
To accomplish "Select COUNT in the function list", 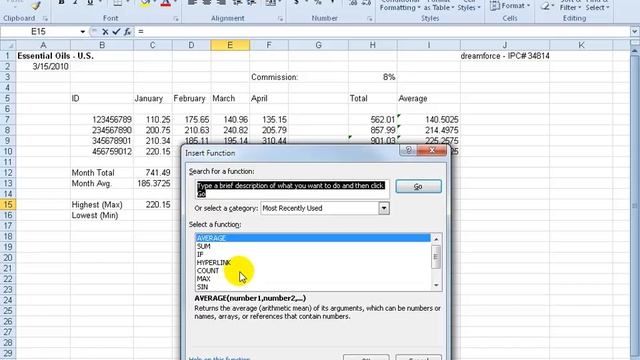I will point(313,271).
